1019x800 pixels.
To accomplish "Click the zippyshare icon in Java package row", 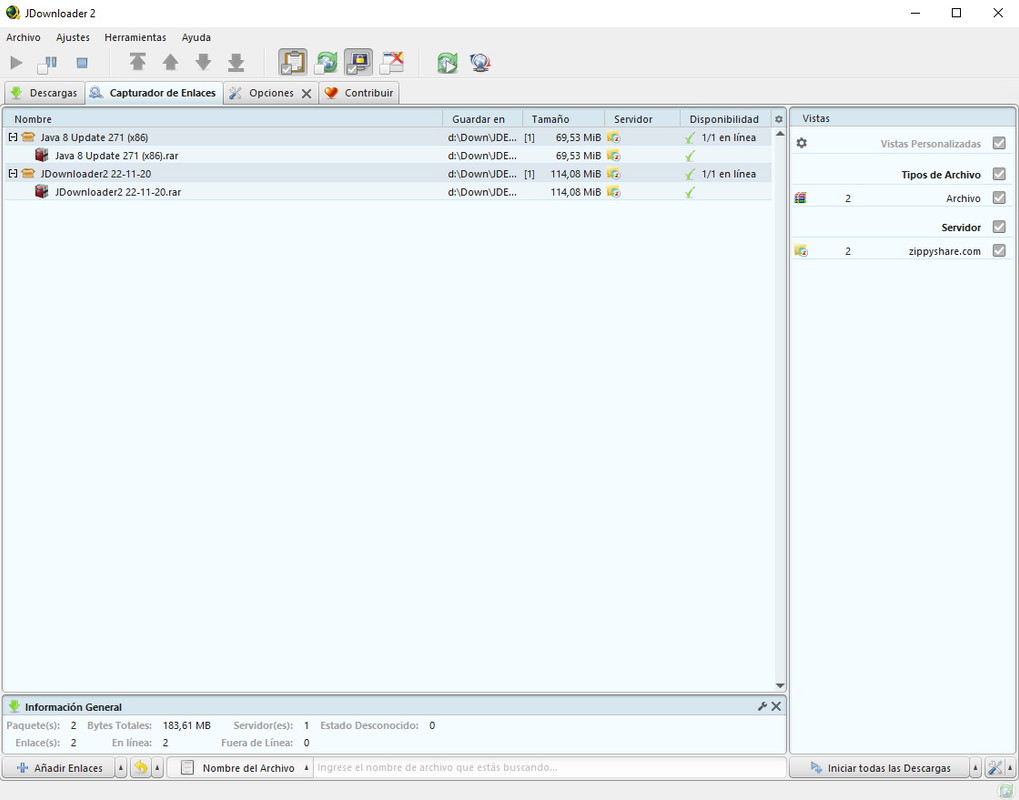I will coord(613,137).
